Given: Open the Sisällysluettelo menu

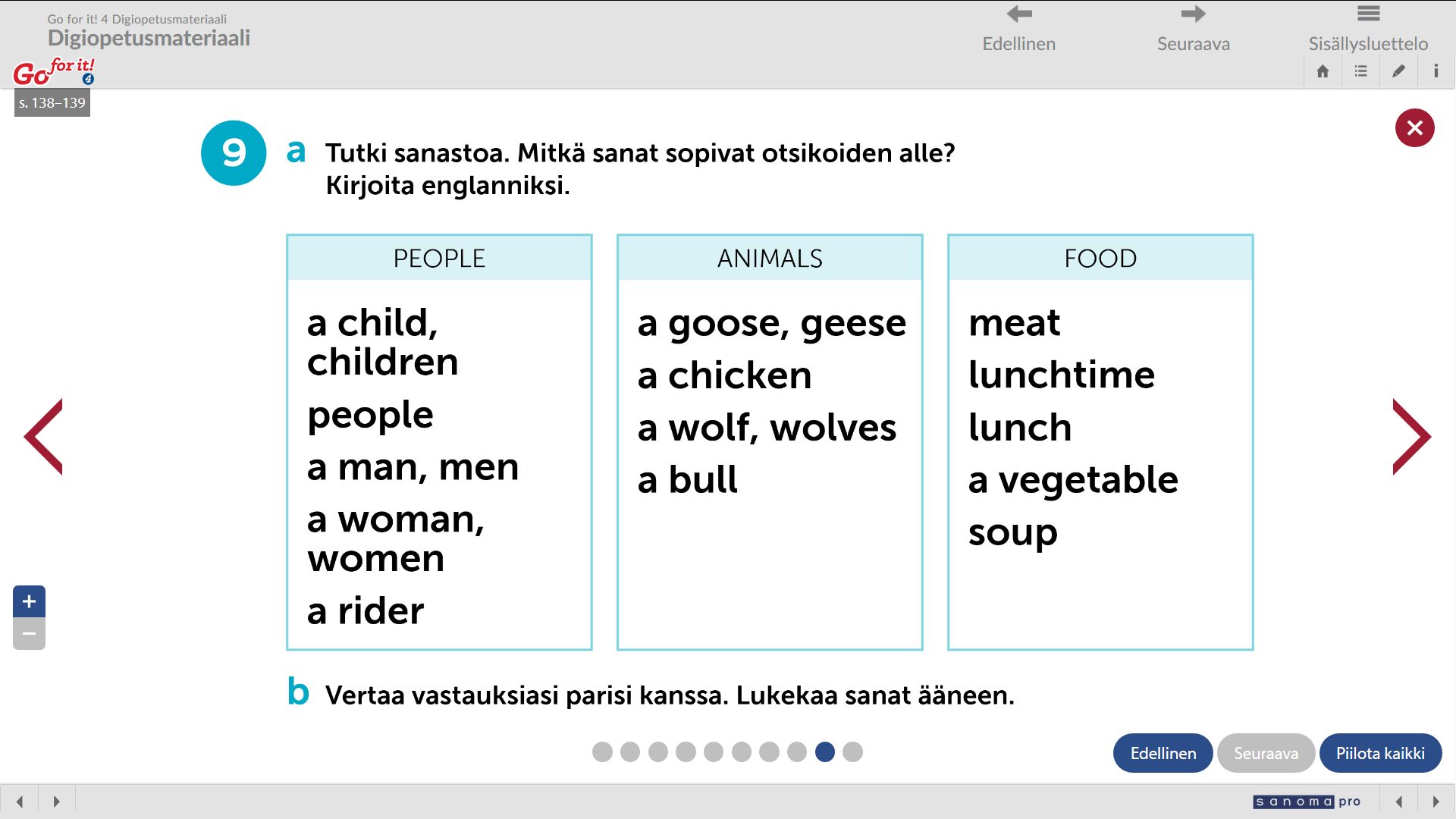Looking at the screenshot, I should [1367, 27].
